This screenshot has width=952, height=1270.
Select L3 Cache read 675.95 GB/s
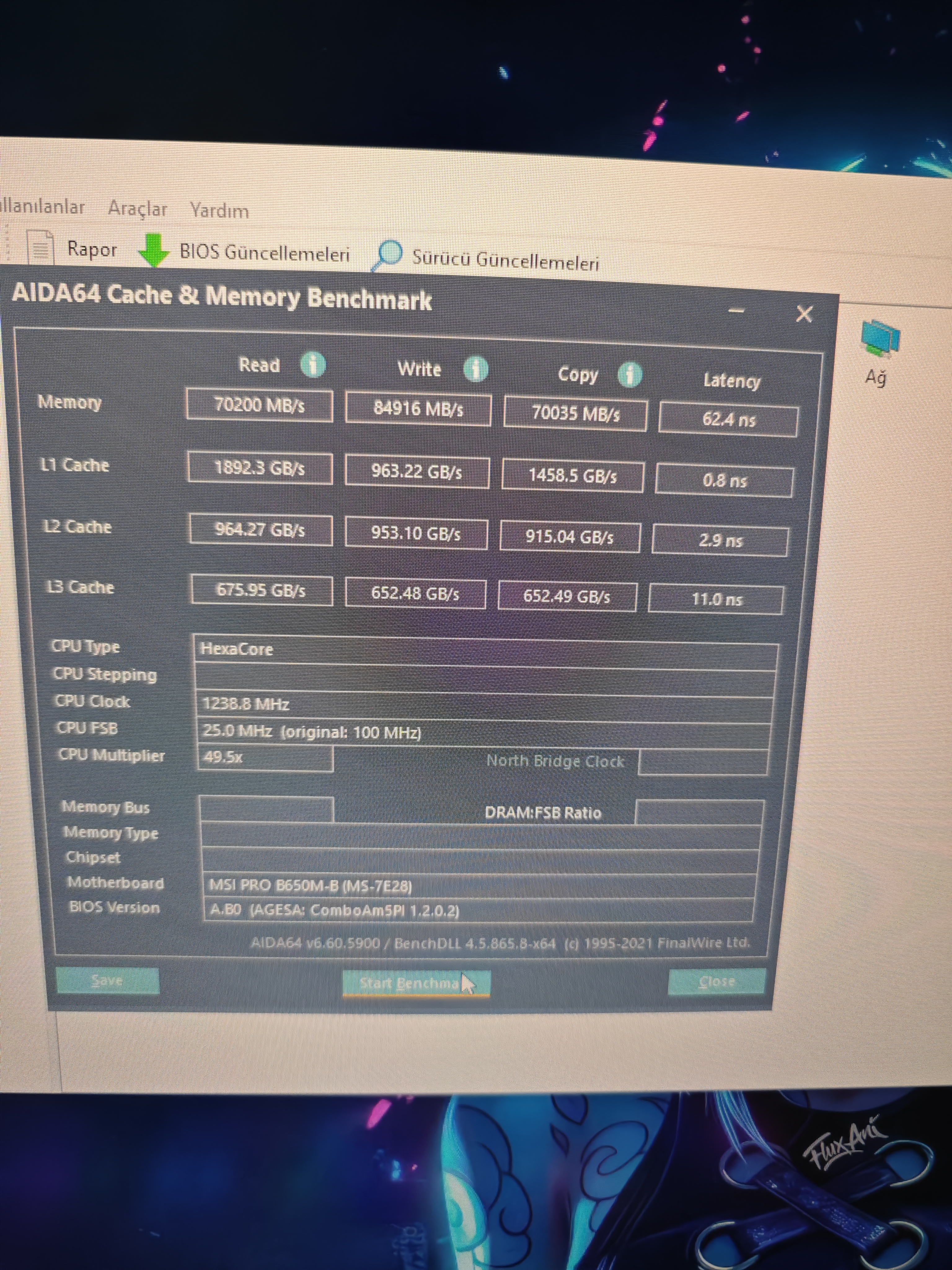[261, 590]
